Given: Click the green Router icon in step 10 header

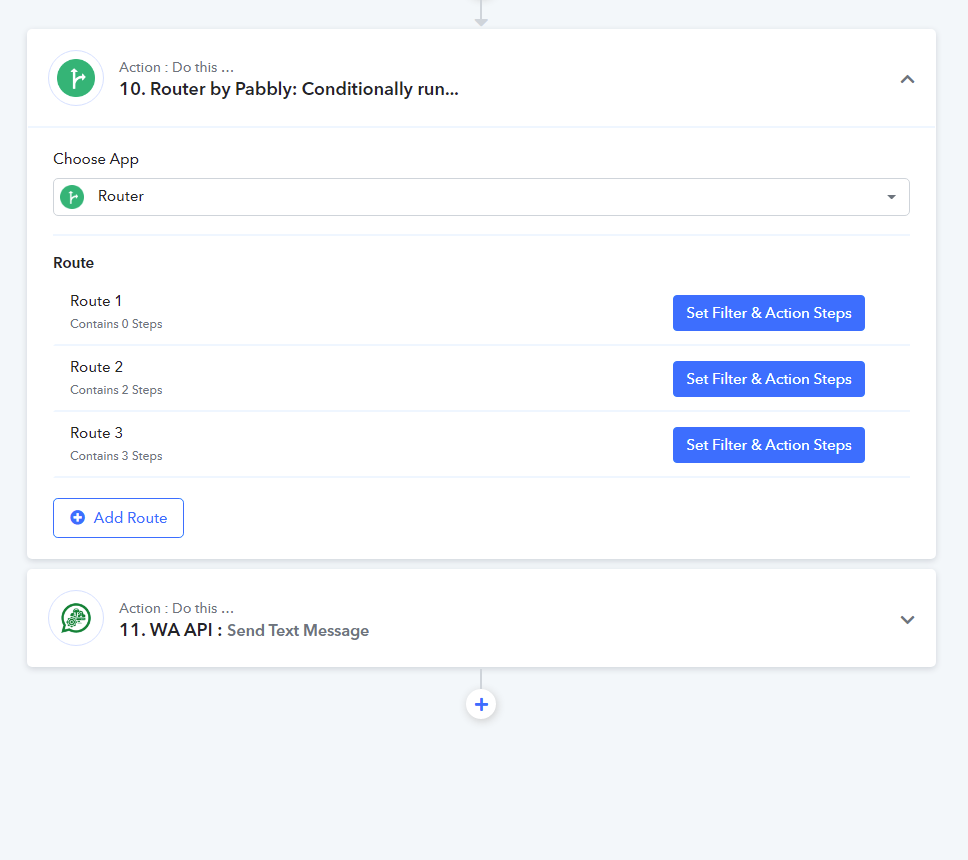Looking at the screenshot, I should [x=76, y=78].
